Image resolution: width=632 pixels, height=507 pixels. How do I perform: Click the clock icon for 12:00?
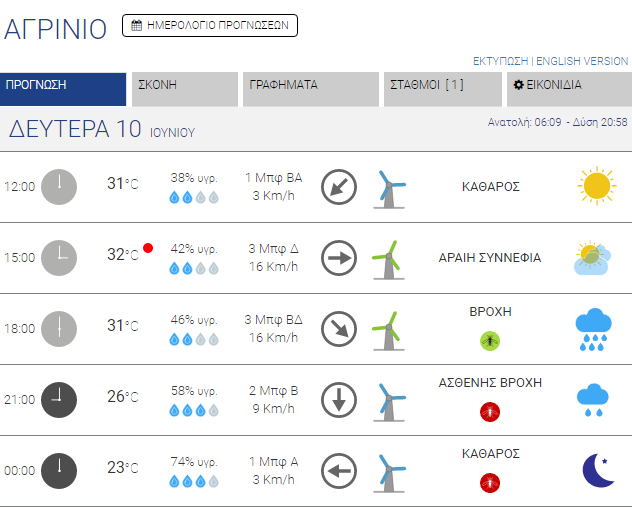click(59, 186)
